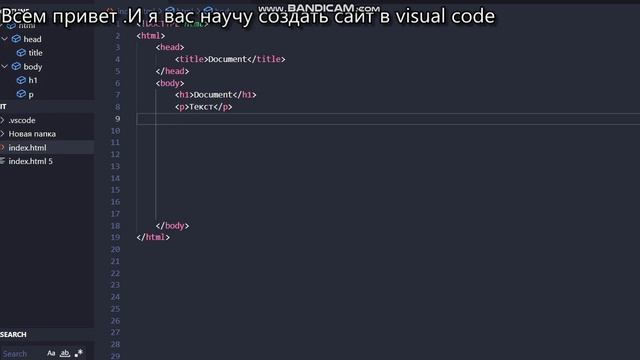Screen dimensions: 640x360
Task: Click the h1 symbol icon in outline
Action: 21,80
